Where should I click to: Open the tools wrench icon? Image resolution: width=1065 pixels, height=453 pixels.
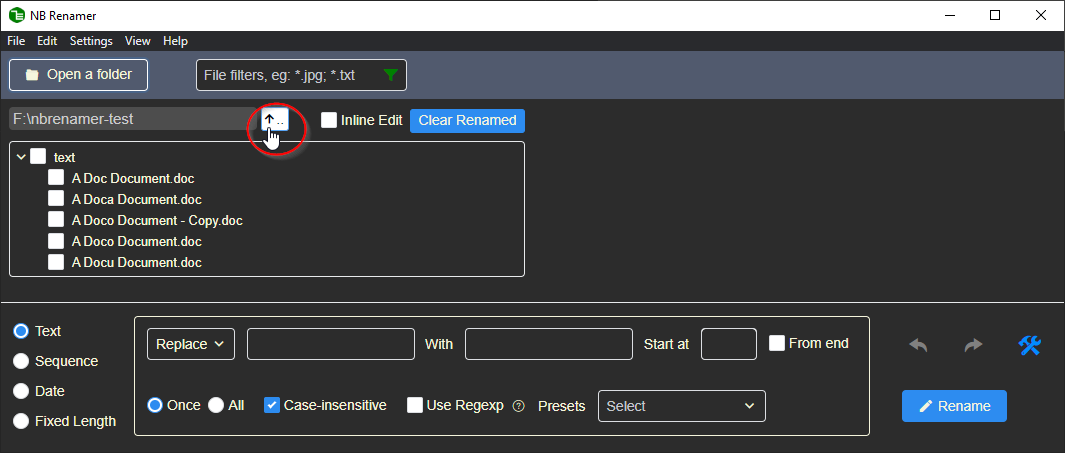coord(1030,345)
